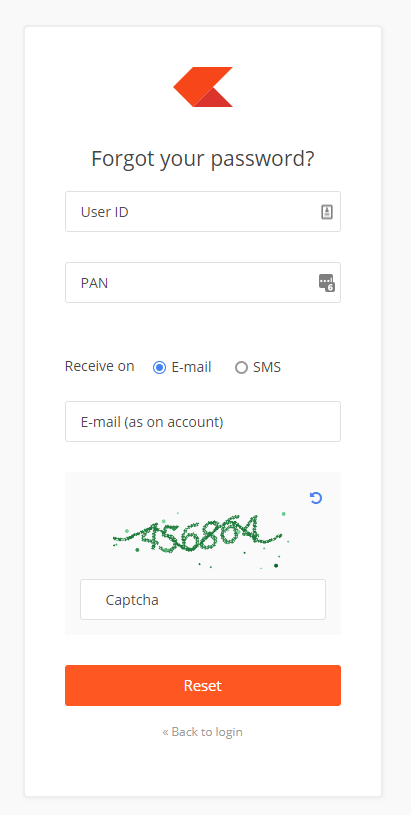The image size is (411, 815).
Task: Select the SMS radio button
Action: point(241,368)
